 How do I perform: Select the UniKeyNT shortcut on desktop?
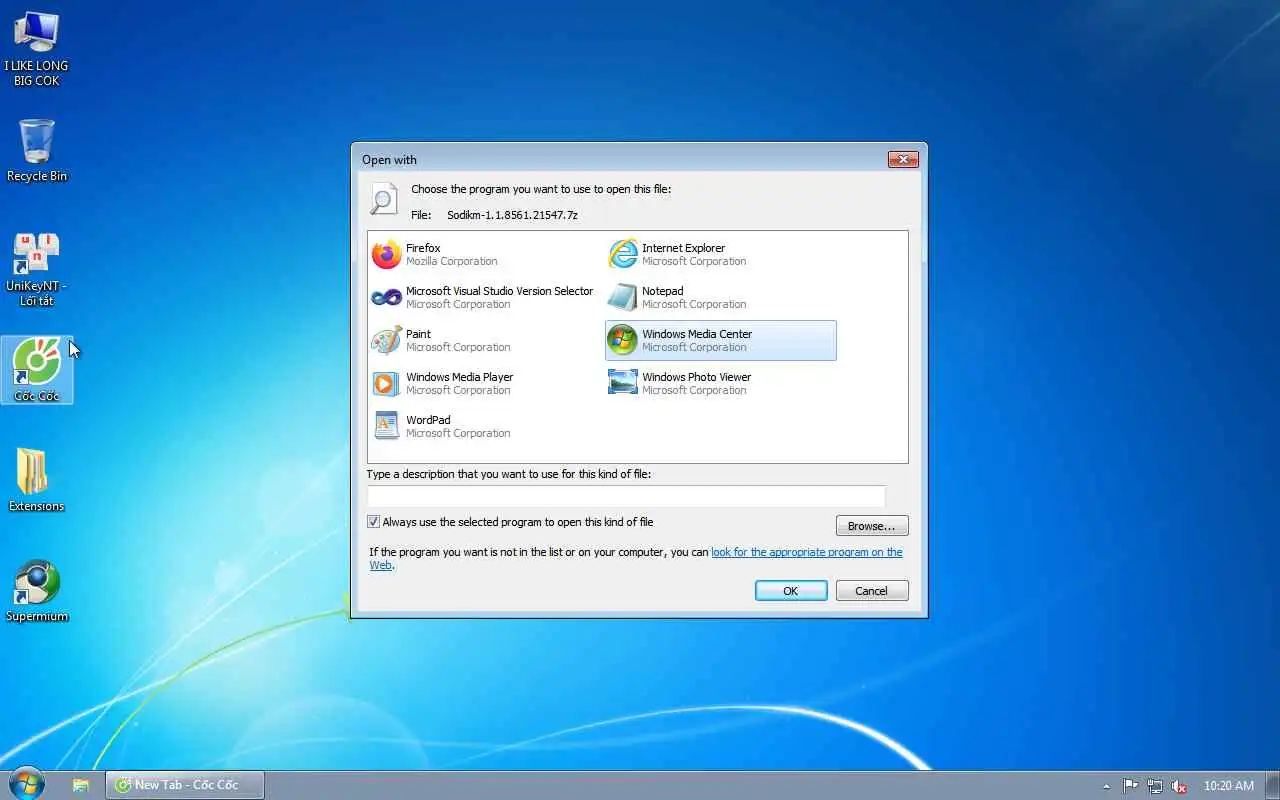click(36, 269)
